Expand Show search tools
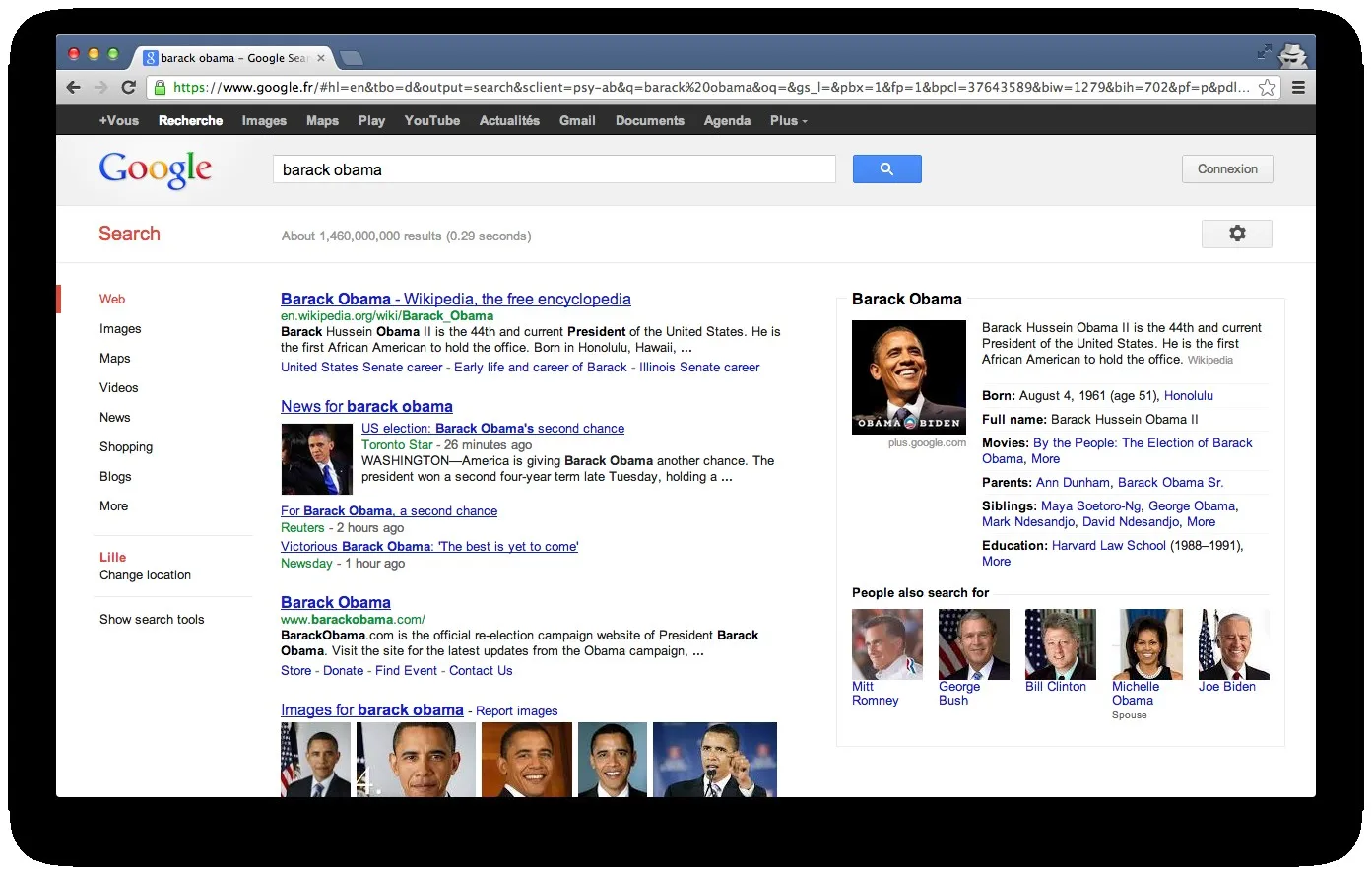Screen dimensions: 1372x875 [x=152, y=619]
